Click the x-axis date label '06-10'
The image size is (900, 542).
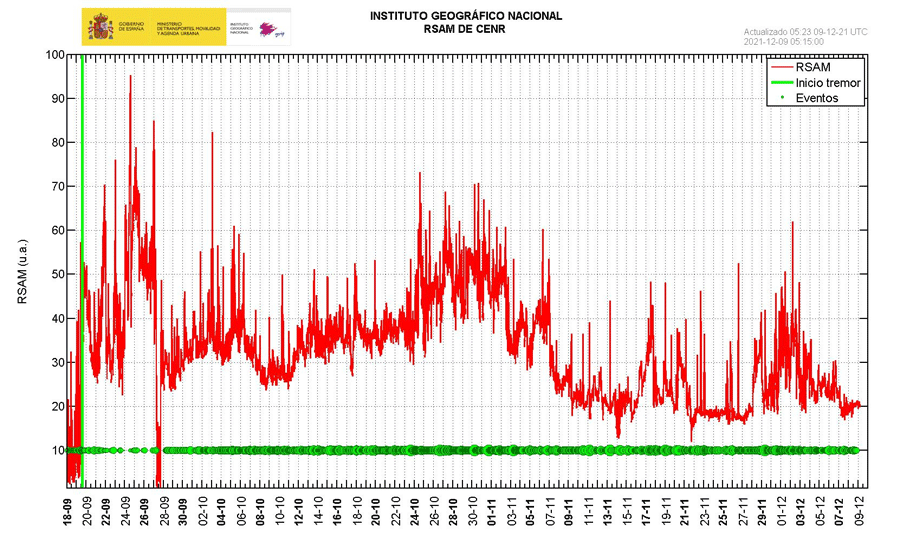(241, 512)
